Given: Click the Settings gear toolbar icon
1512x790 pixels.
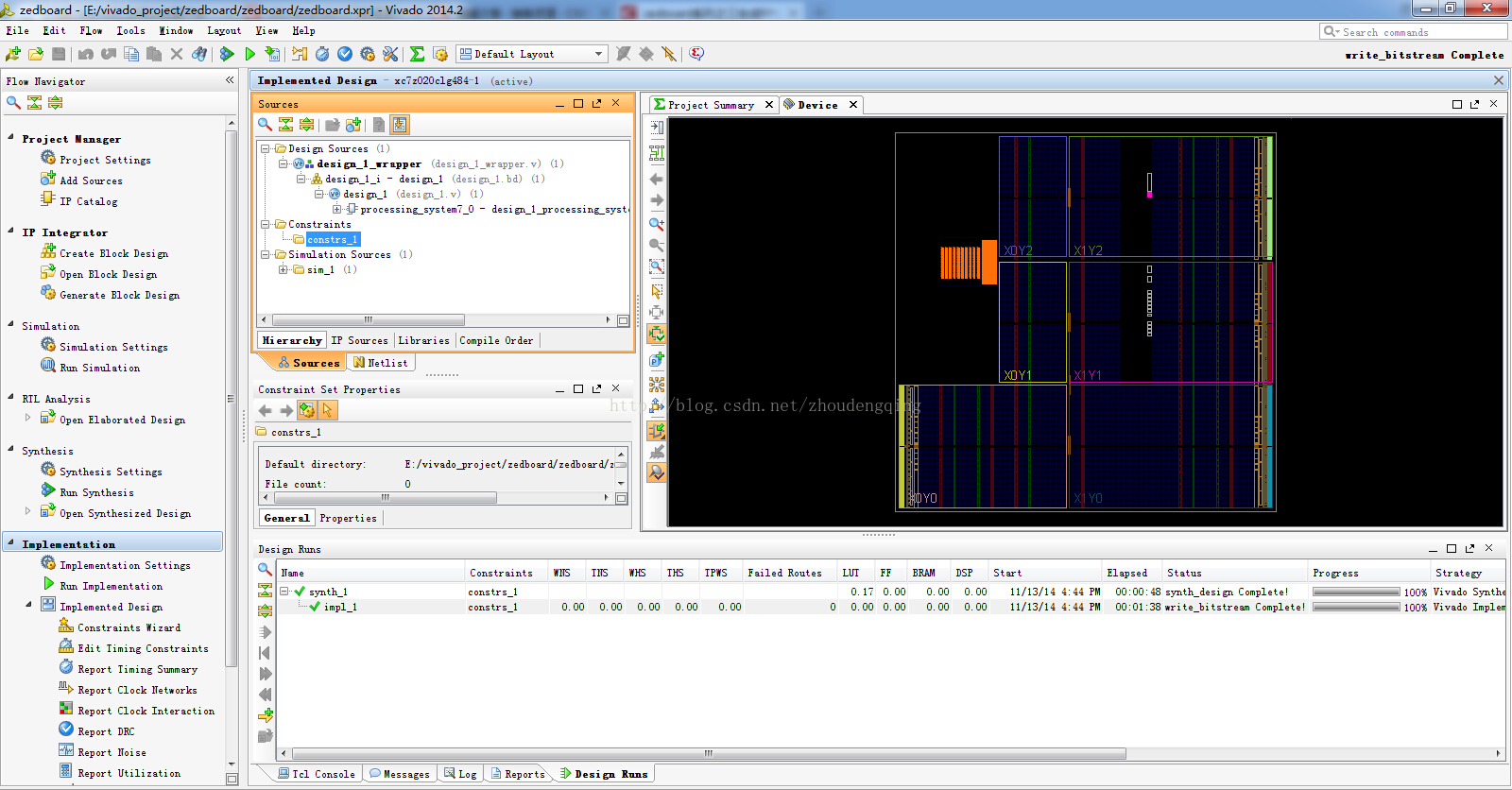Looking at the screenshot, I should pyautogui.click(x=368, y=54).
